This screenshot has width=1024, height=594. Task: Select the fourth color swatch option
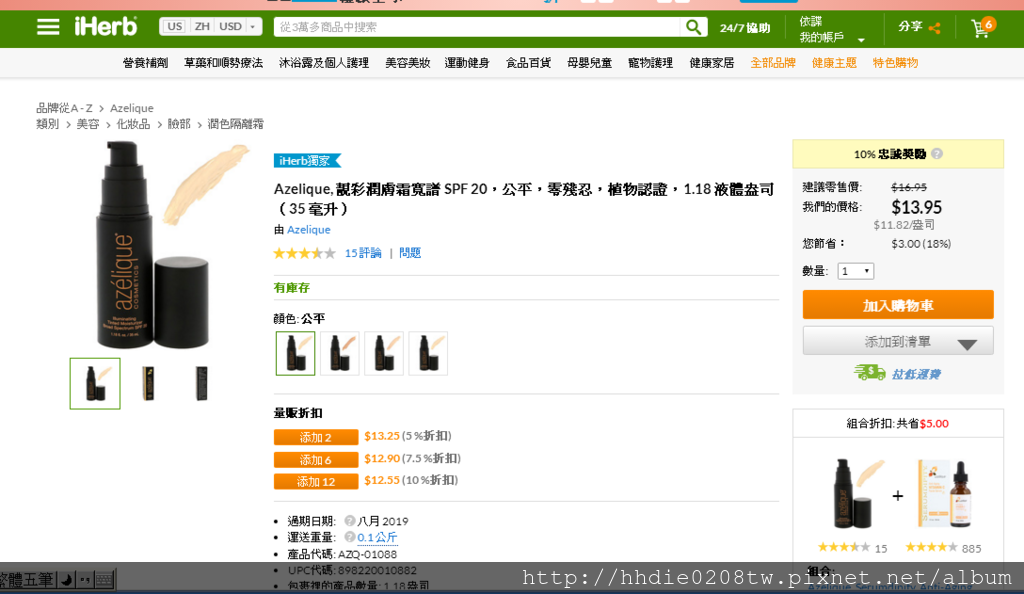tap(428, 353)
